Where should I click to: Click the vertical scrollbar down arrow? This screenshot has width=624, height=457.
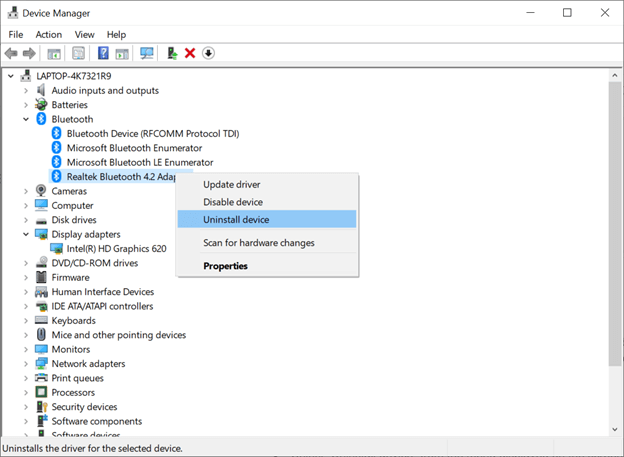(615, 429)
